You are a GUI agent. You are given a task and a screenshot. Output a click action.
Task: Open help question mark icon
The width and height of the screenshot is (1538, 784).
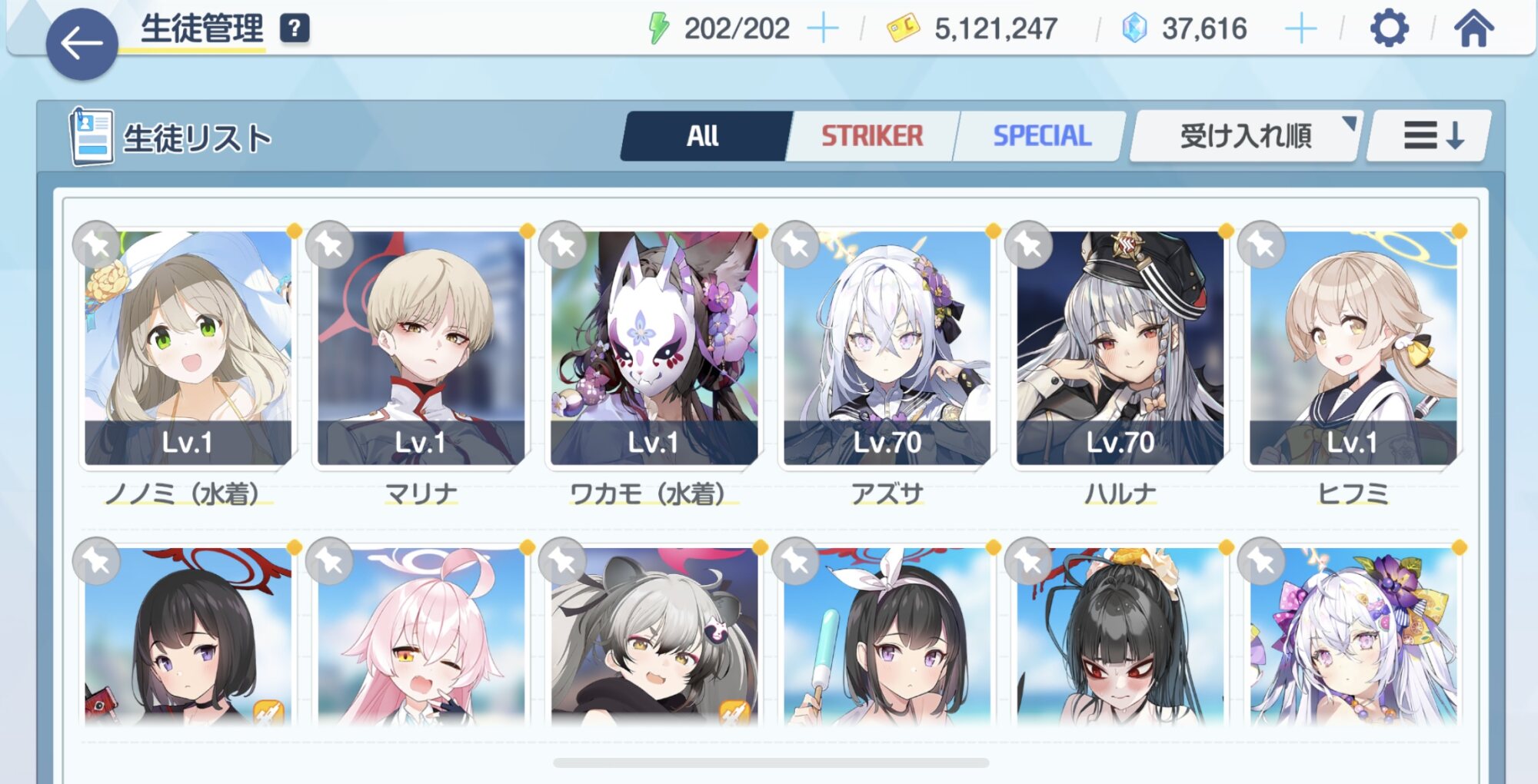pyautogui.click(x=294, y=28)
